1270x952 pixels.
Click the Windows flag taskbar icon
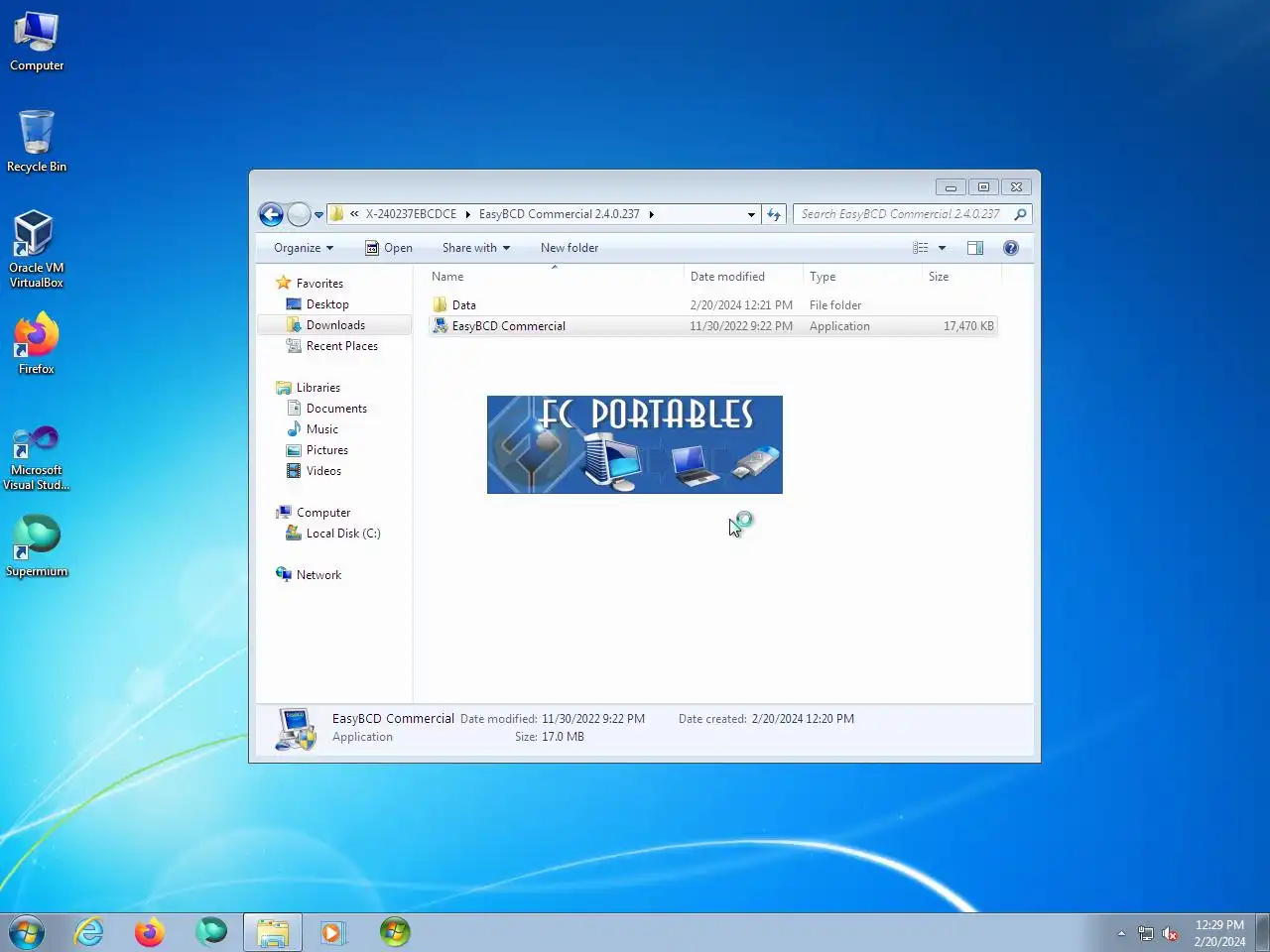(x=395, y=932)
